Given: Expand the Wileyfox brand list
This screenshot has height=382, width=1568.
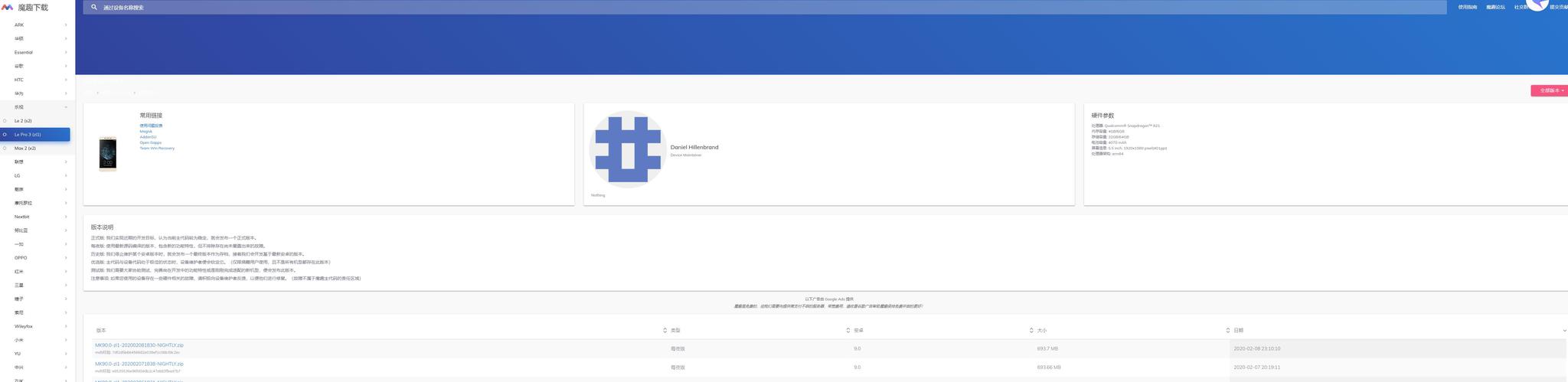Looking at the screenshot, I should [x=38, y=326].
